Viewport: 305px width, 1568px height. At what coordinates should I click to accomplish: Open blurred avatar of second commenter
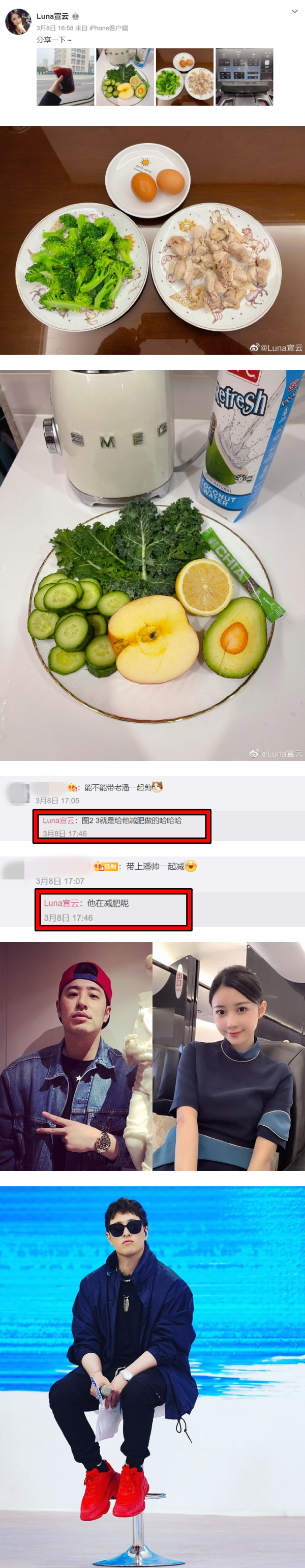[13, 869]
